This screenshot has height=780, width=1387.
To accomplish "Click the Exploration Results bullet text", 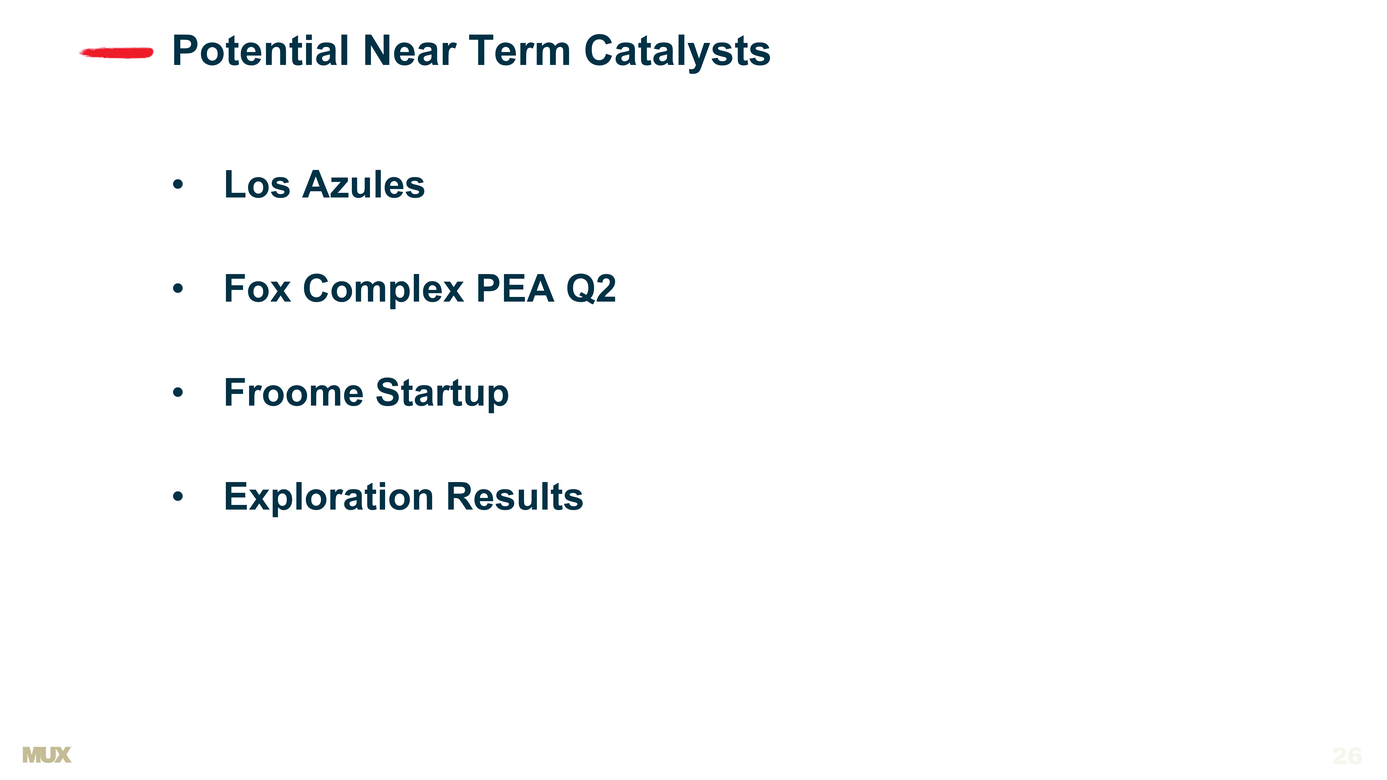I will 403,496.
